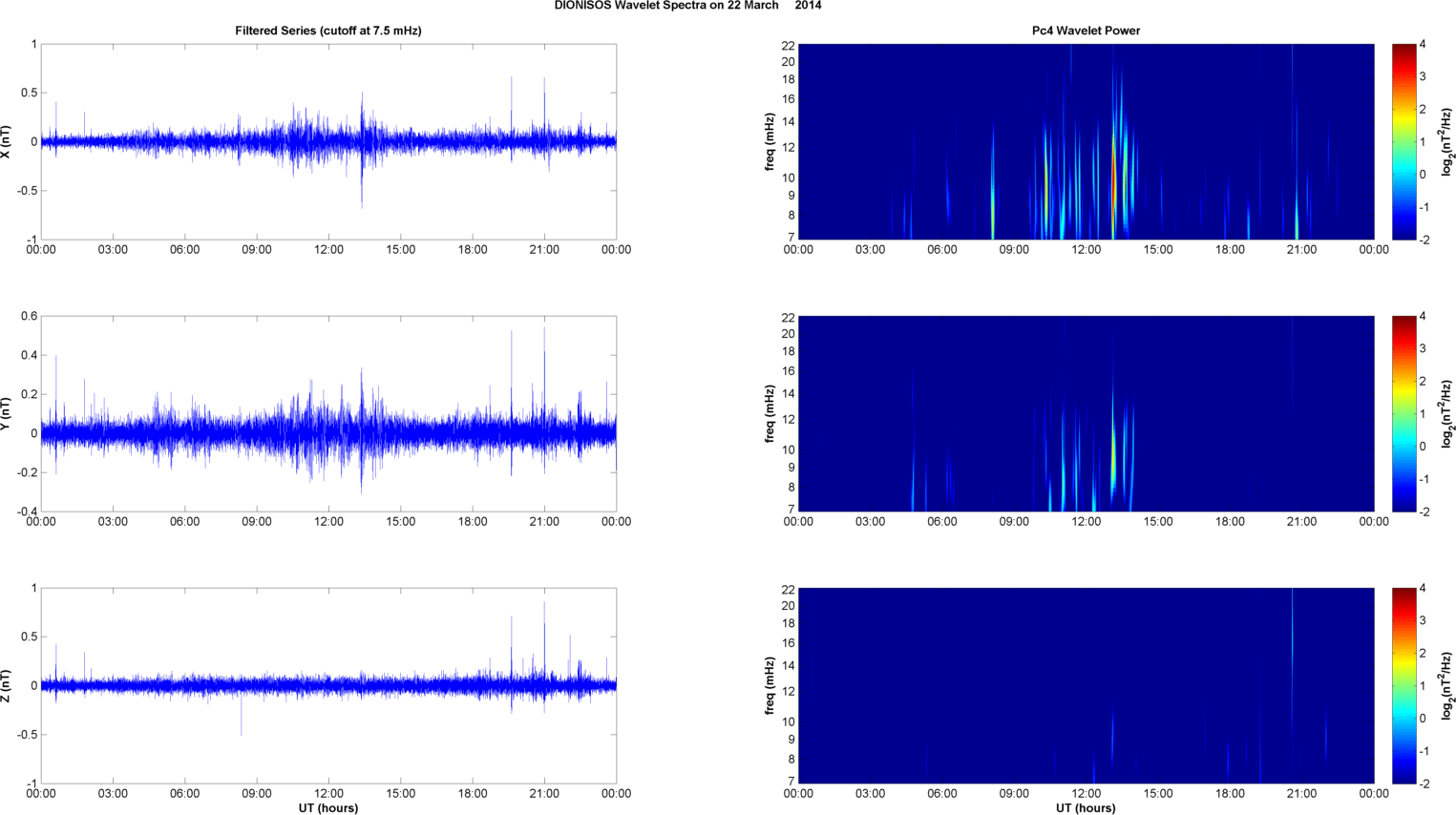Pick the colorbar beside the bottom spectrogram
The height and width of the screenshot is (815, 1456).
point(1403,685)
